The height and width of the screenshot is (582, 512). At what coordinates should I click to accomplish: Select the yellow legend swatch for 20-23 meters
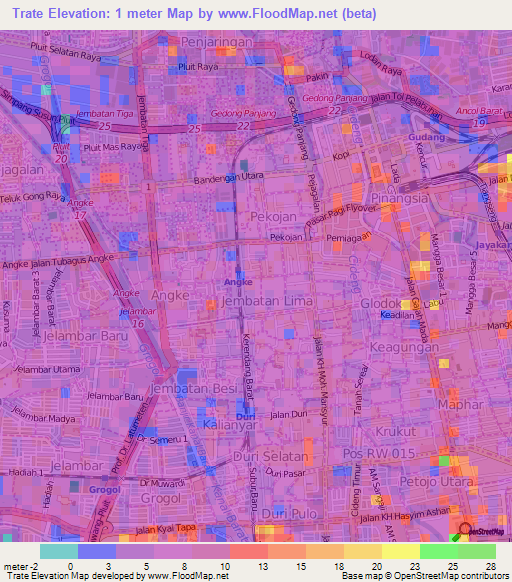coord(401,551)
